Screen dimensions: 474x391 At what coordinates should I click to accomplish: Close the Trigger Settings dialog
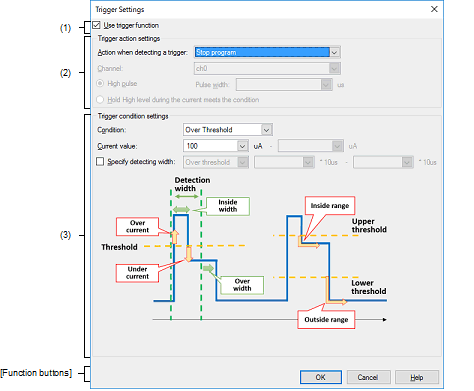coord(434,9)
